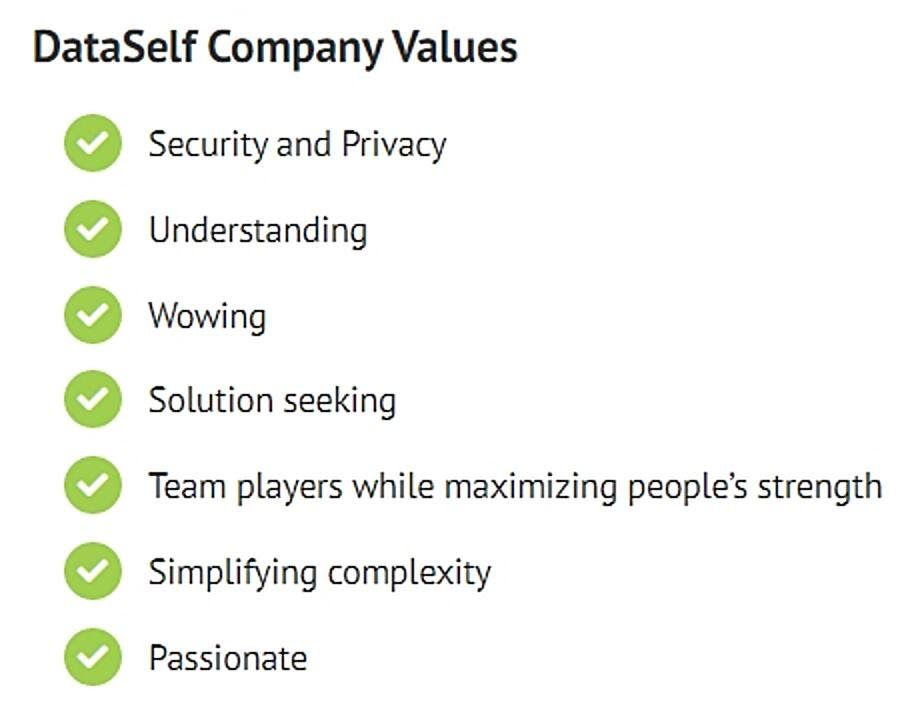Click the Understanding list item text
Image resolution: width=910 pixels, height=712 pixels.
pos(258,232)
